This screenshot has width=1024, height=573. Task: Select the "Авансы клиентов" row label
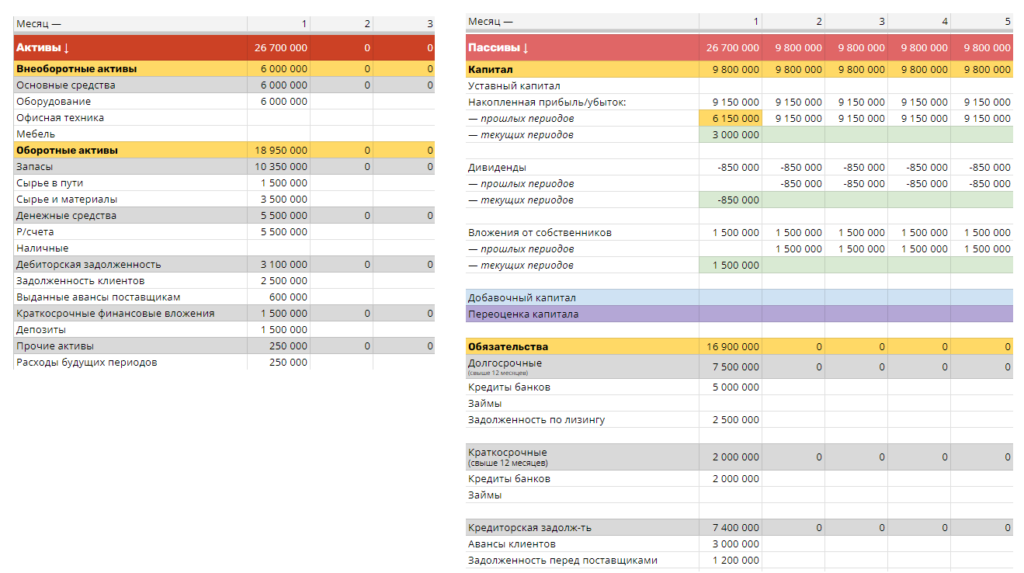click(511, 544)
